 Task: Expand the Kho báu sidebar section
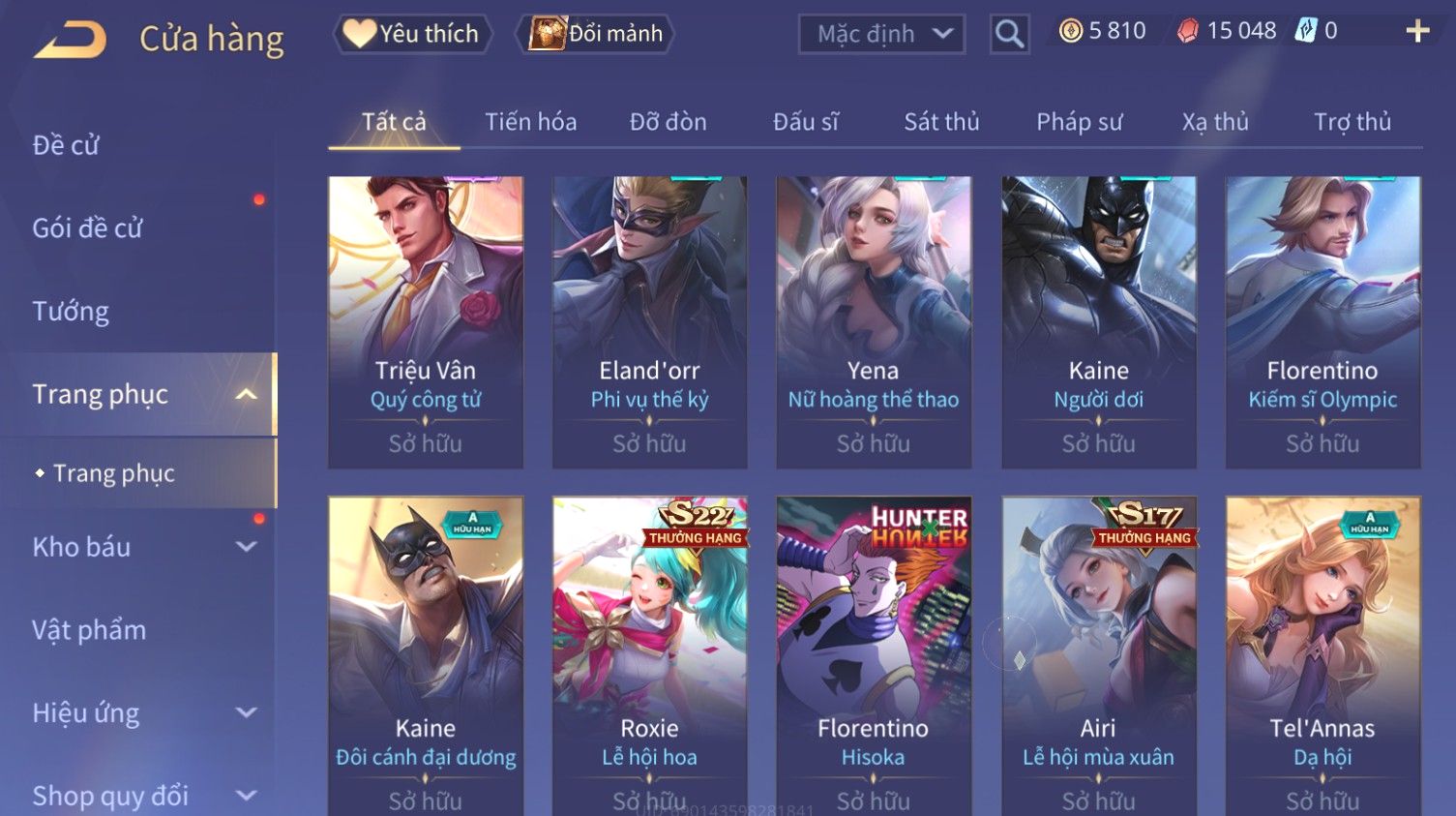pos(247,547)
